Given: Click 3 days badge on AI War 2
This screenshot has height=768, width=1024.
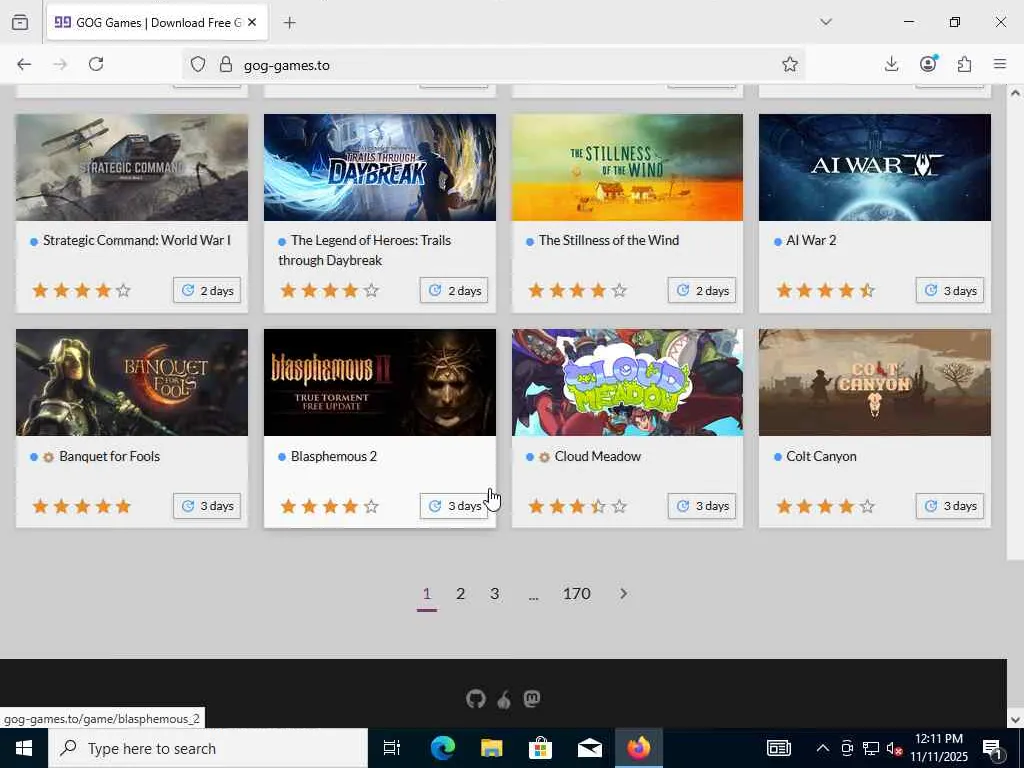Looking at the screenshot, I should pyautogui.click(x=950, y=291).
